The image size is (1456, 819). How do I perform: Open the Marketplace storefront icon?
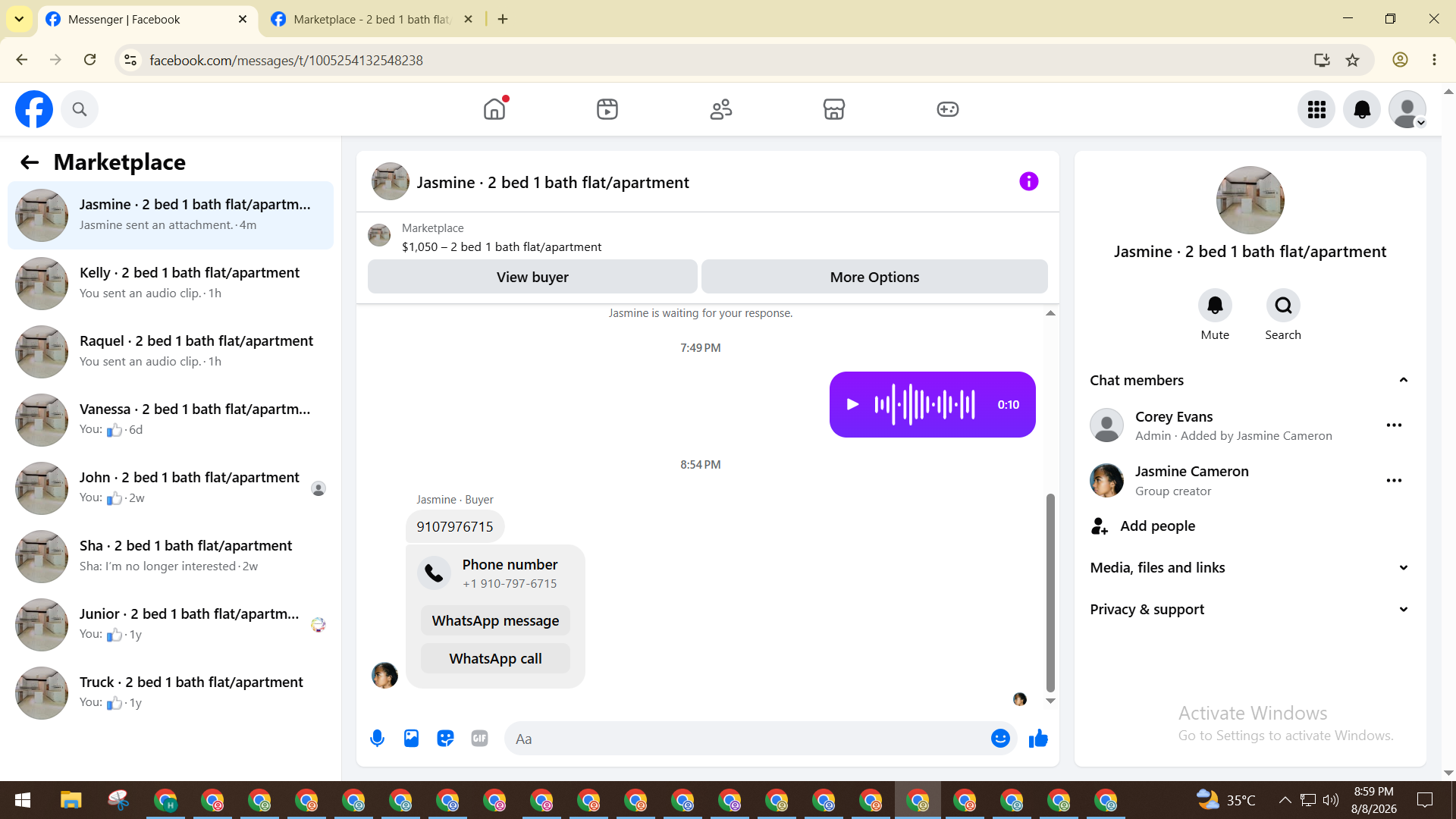(x=834, y=109)
